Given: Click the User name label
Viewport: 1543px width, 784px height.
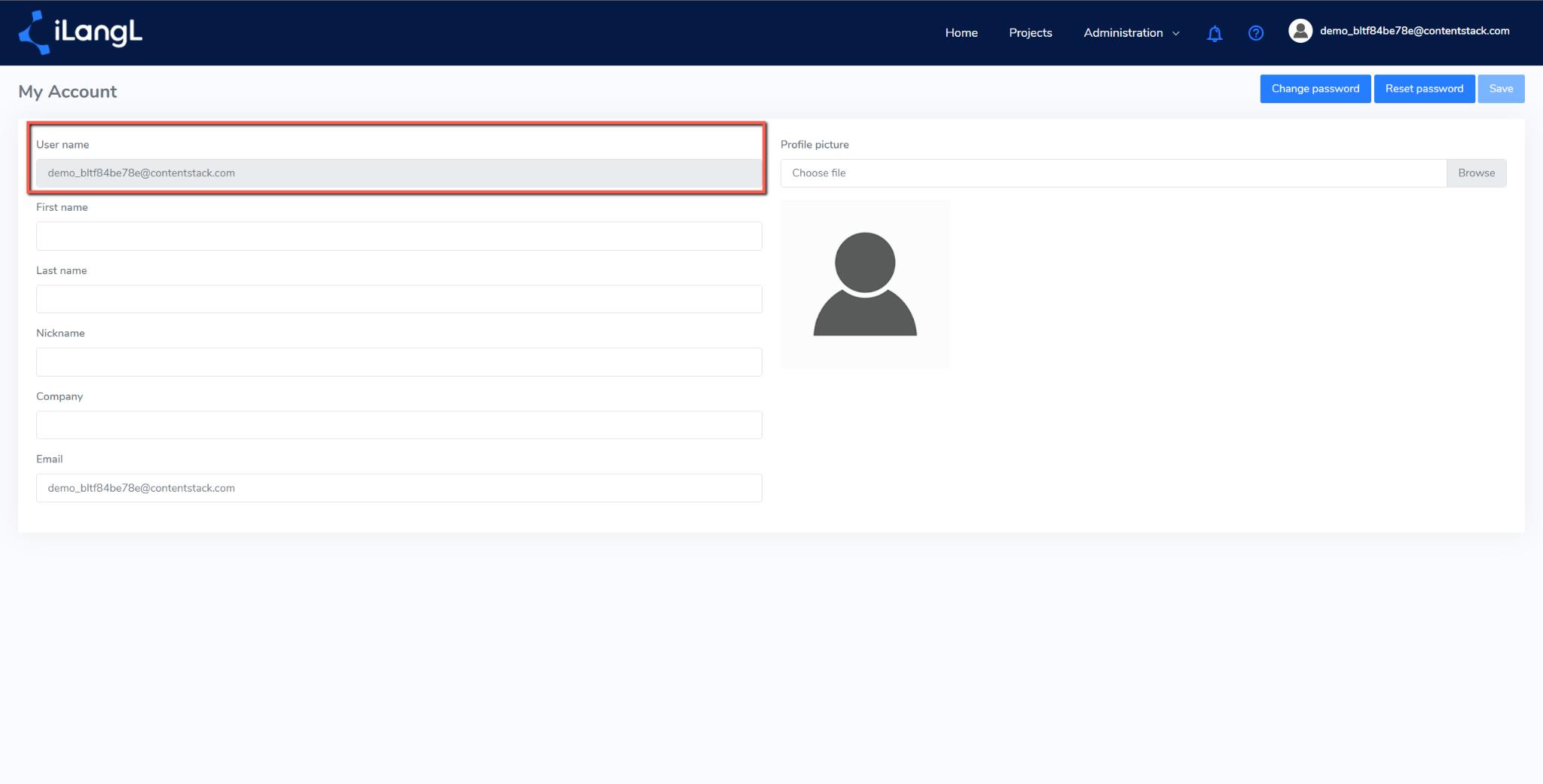Looking at the screenshot, I should coord(63,145).
